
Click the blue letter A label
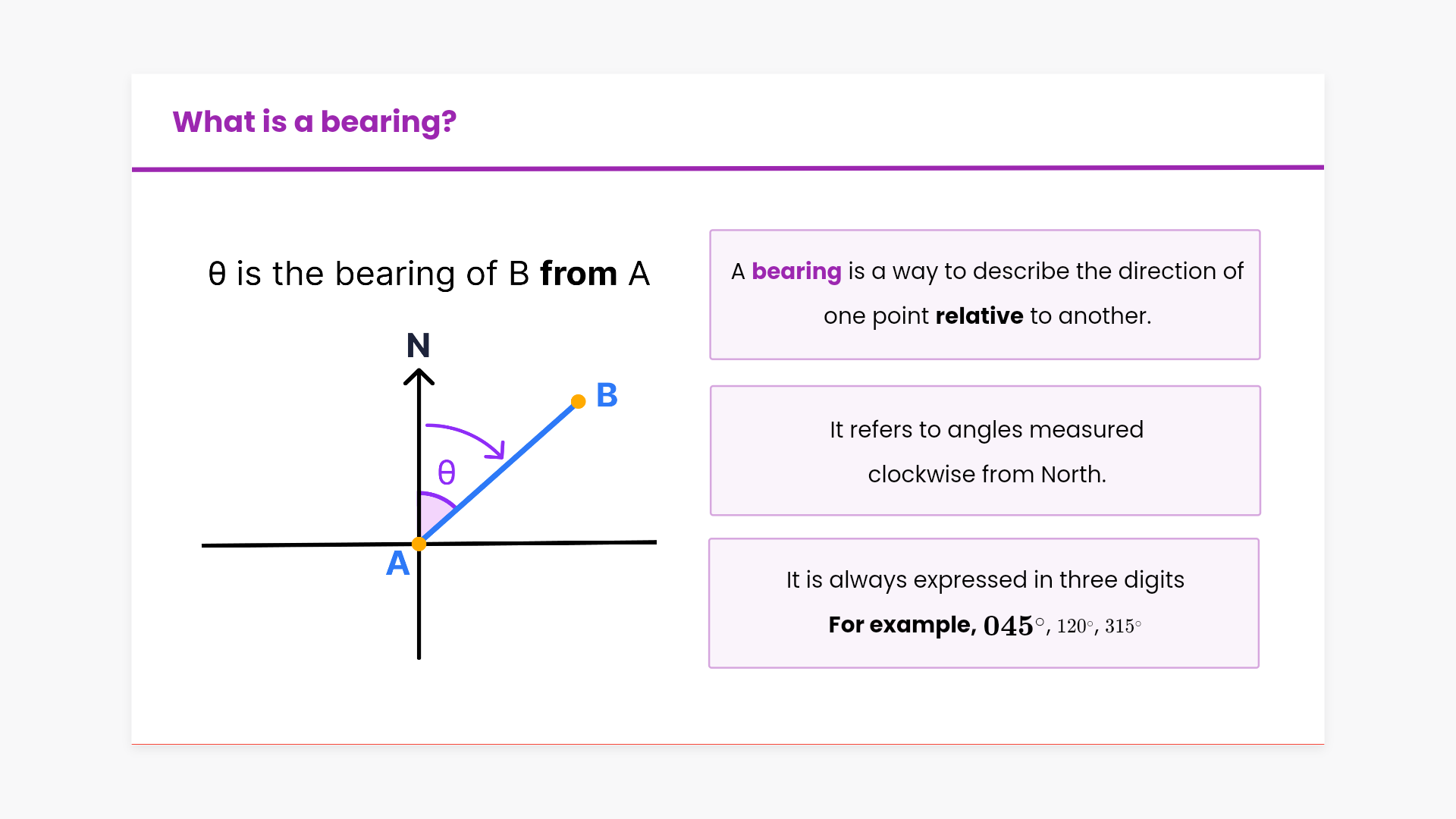click(x=397, y=563)
